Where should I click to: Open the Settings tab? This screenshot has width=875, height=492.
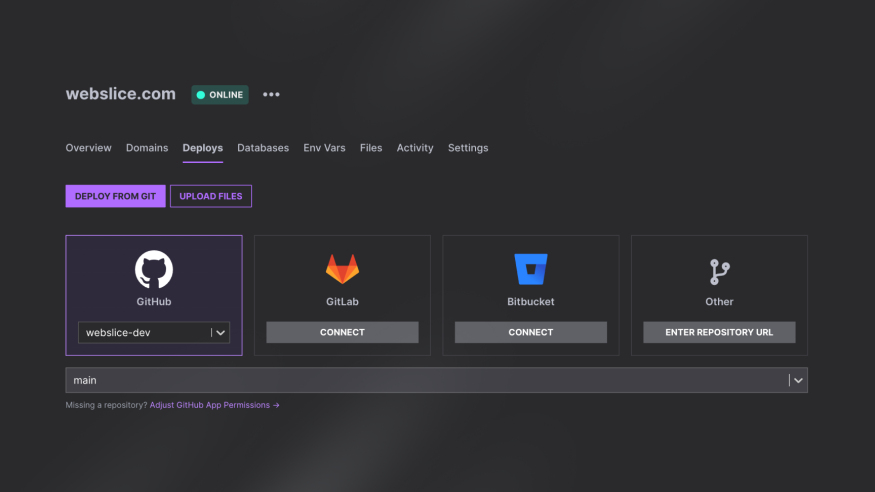(468, 148)
